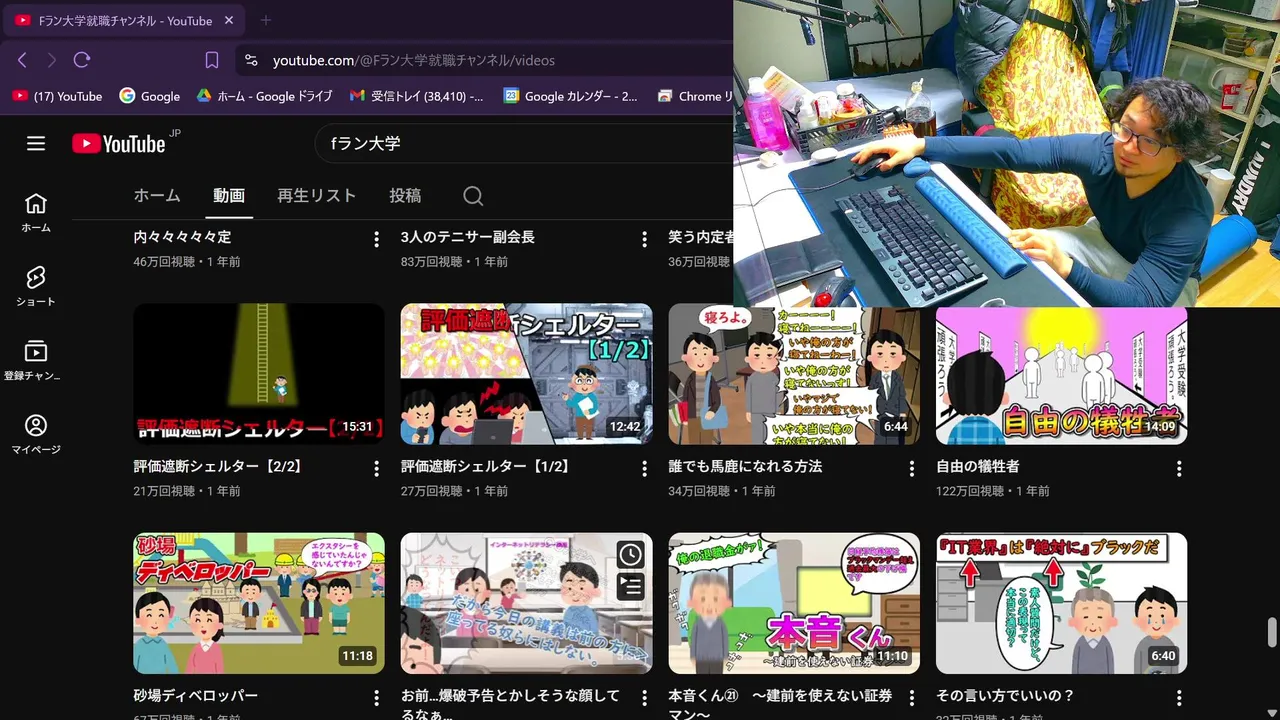The image size is (1280, 720).
Task: Open options for お前...爆破予告 video
Action: 644,697
